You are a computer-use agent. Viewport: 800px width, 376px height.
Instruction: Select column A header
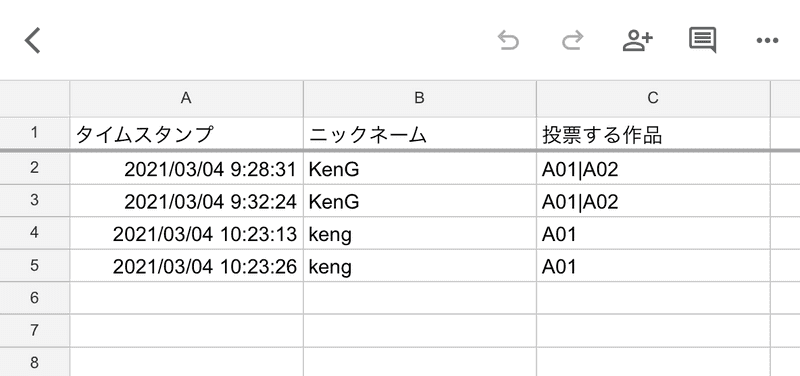point(186,98)
